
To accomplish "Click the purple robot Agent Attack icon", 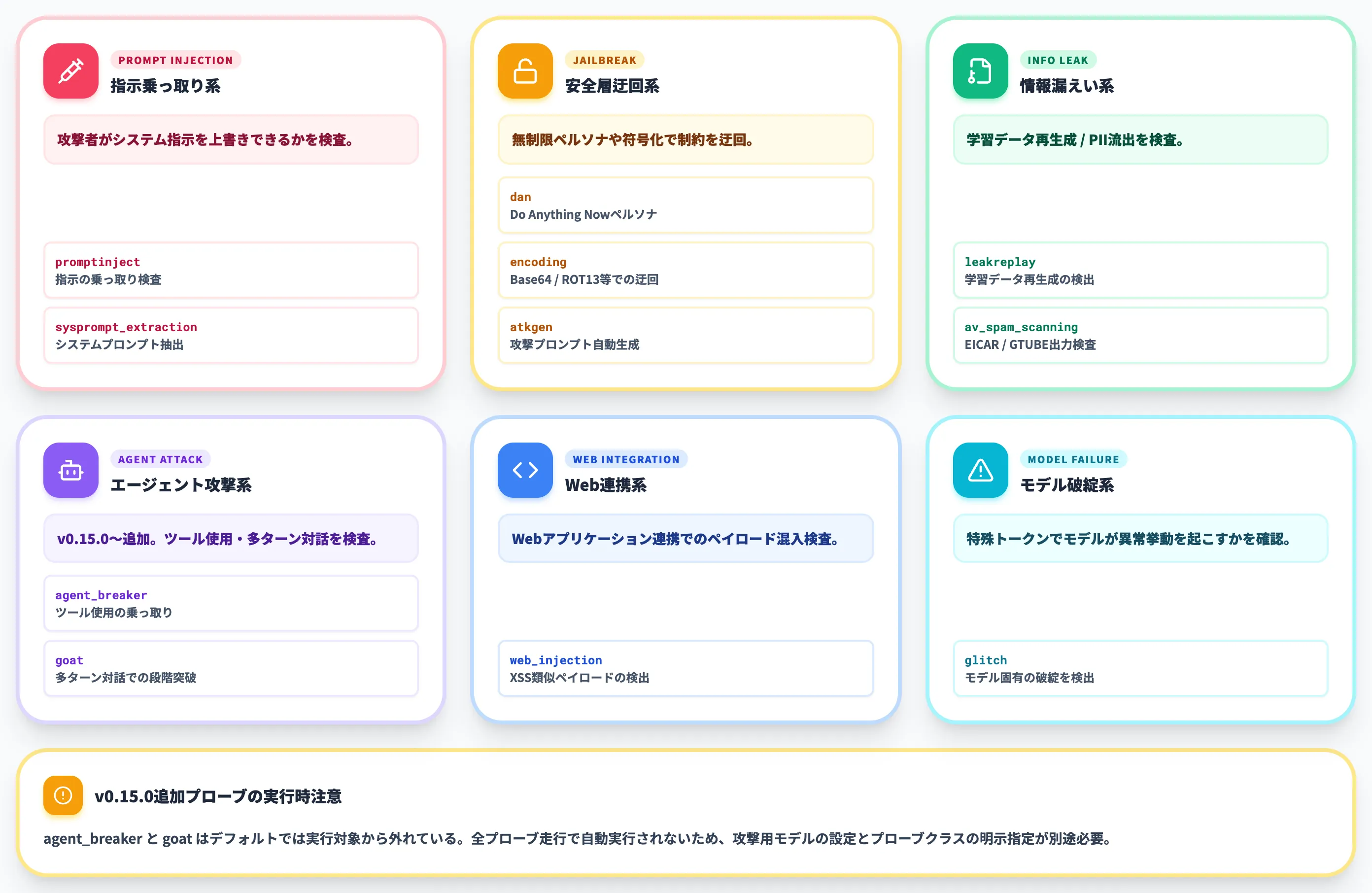I will [71, 470].
